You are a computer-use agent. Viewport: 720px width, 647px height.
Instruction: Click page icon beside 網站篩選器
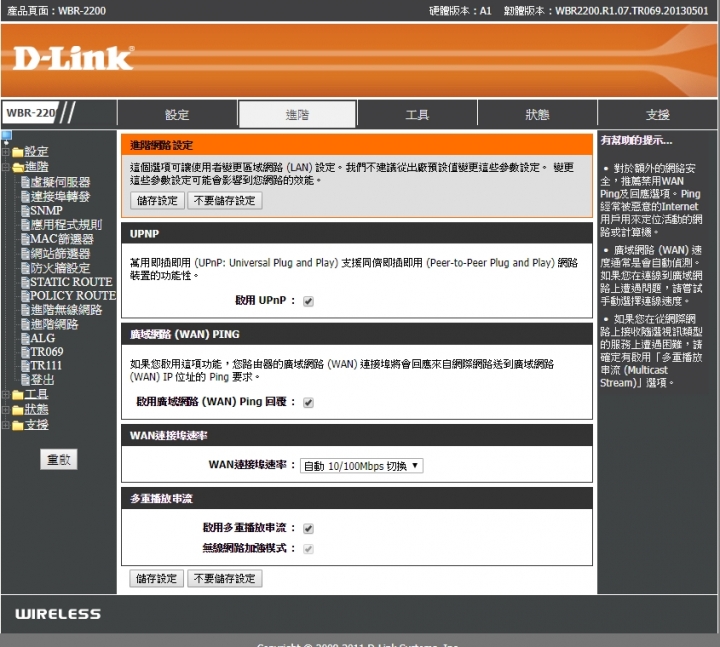pos(26,253)
